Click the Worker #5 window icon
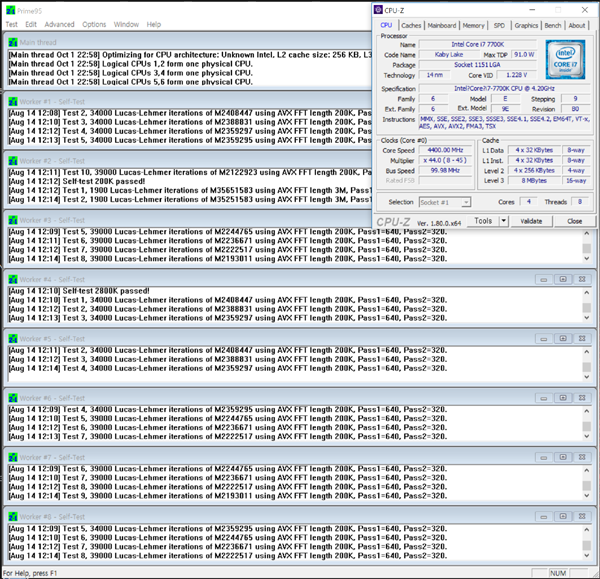 click(13, 339)
